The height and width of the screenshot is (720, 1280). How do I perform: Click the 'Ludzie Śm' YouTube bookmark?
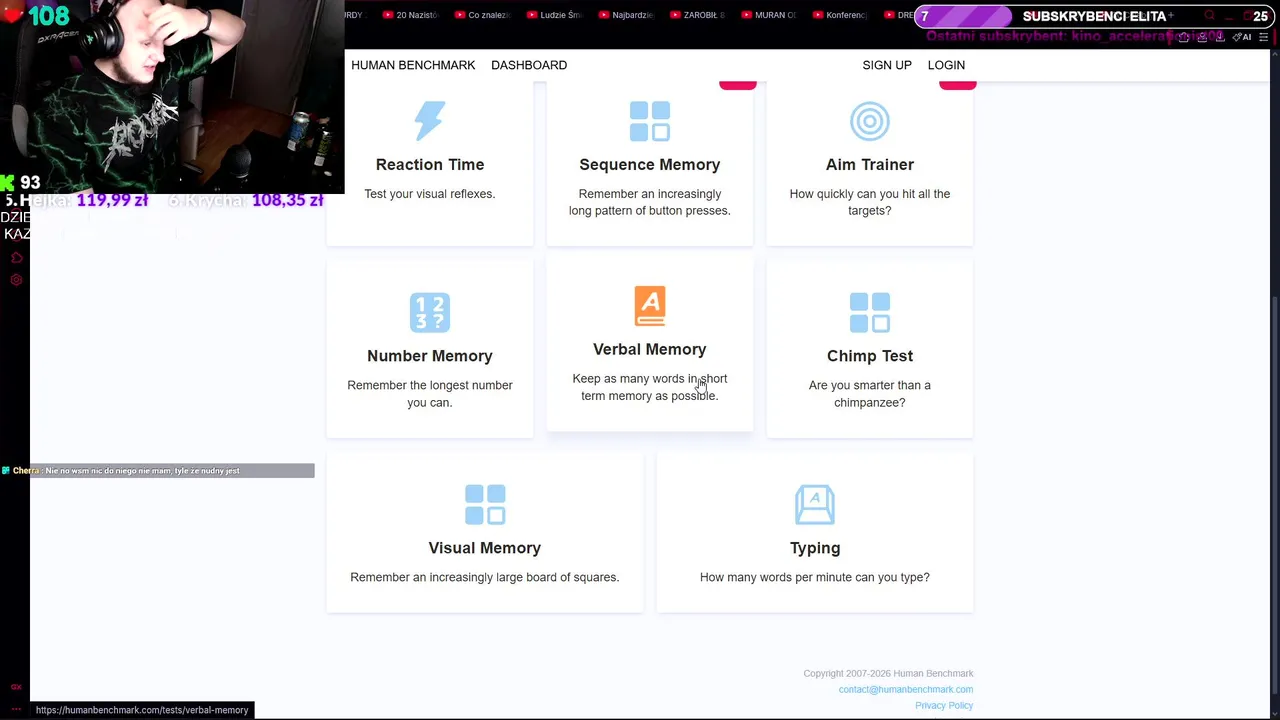[x=554, y=15]
